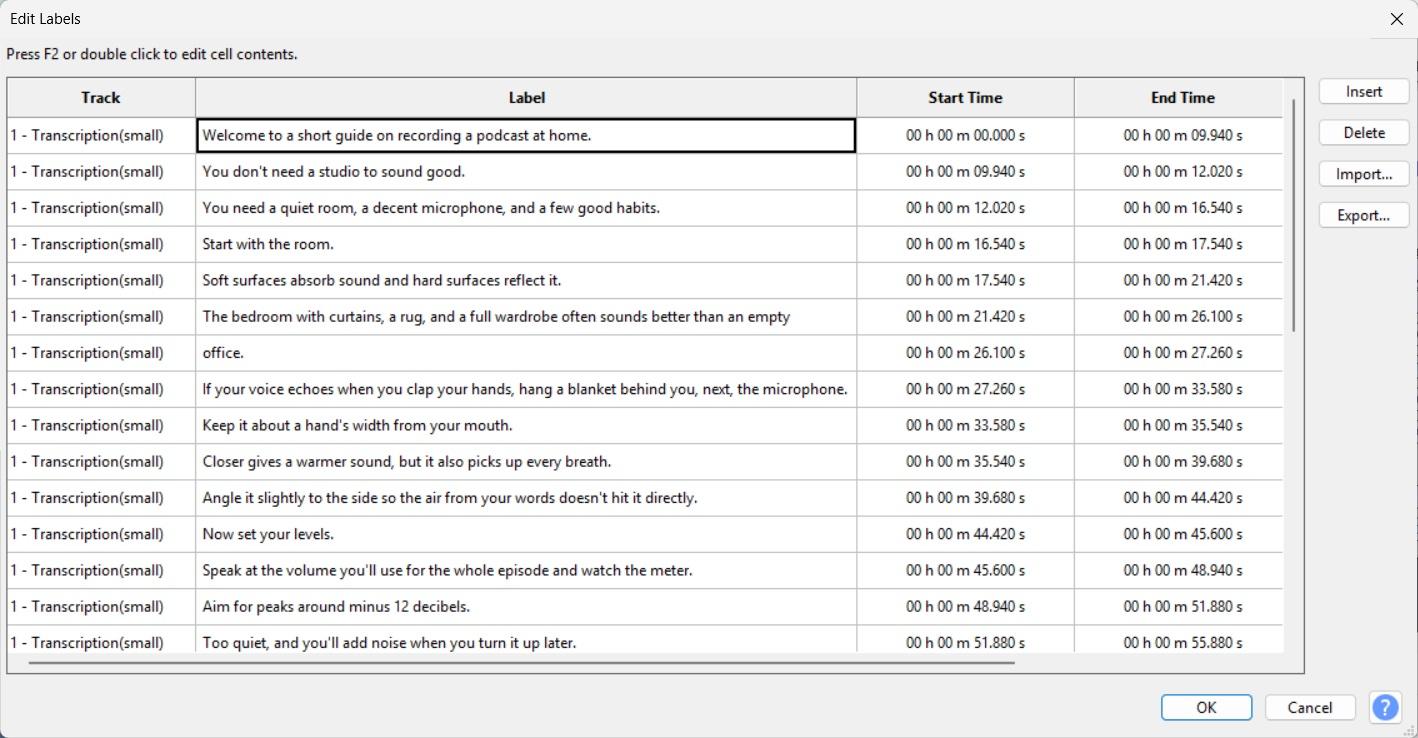Select label 'Speak at the volume you'll use'
The height and width of the screenshot is (738, 1418).
click(526, 570)
